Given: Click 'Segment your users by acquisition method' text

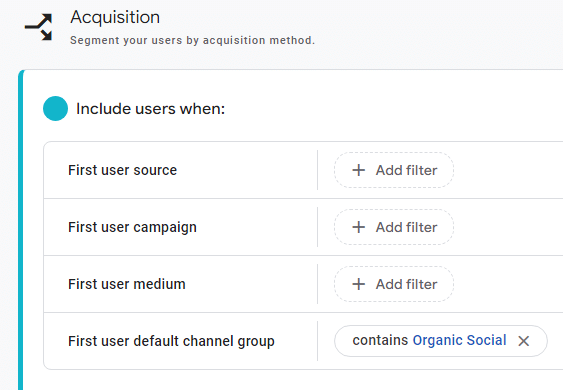Looking at the screenshot, I should tap(192, 40).
